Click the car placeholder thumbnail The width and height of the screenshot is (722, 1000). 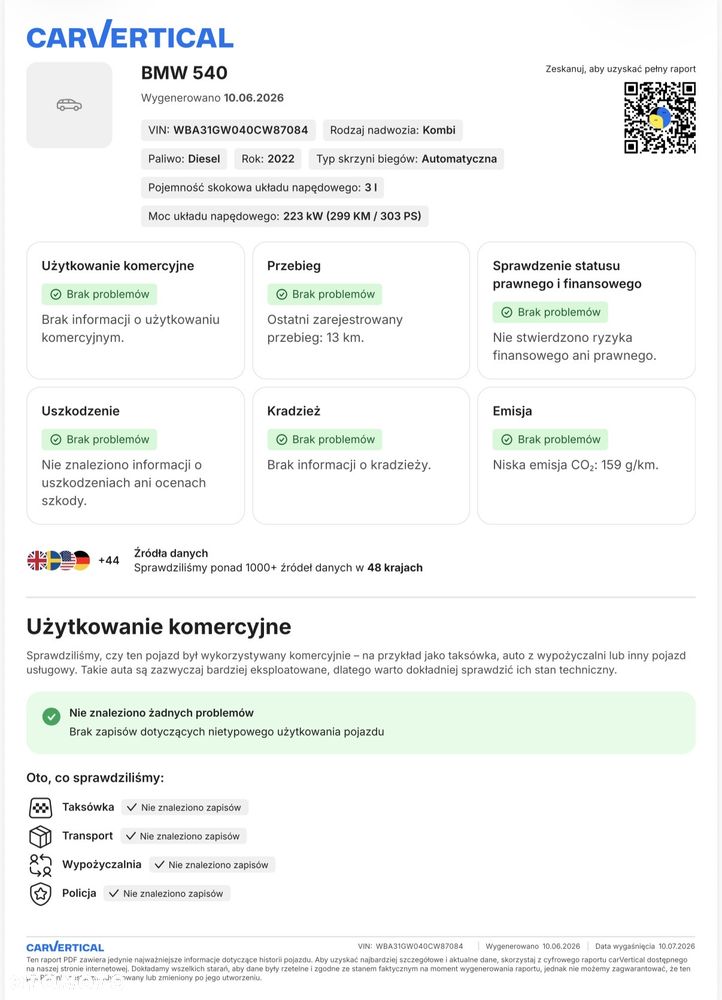(x=69, y=105)
